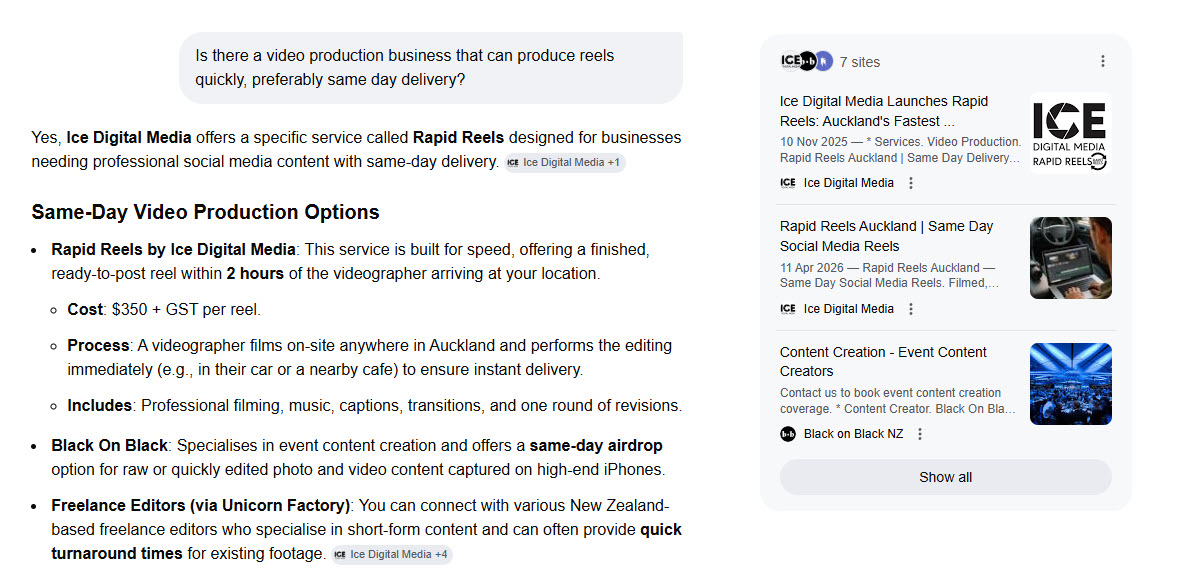The width and height of the screenshot is (1202, 587).
Task: Click the Rapid Reels Auckland Same Day headline
Action: pyautogui.click(x=885, y=237)
